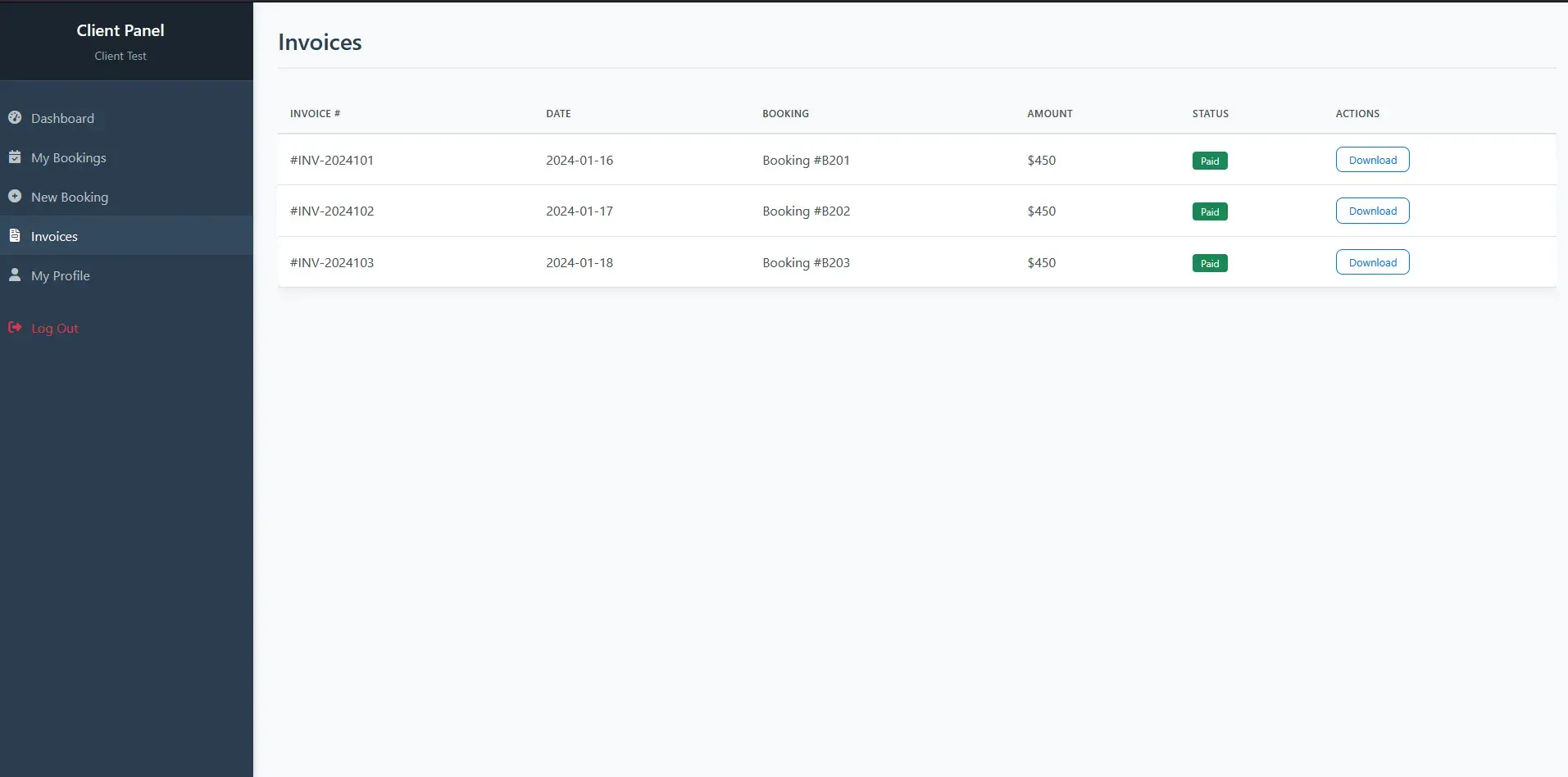Click the My Profile person icon
The height and width of the screenshot is (777, 1568).
point(15,275)
